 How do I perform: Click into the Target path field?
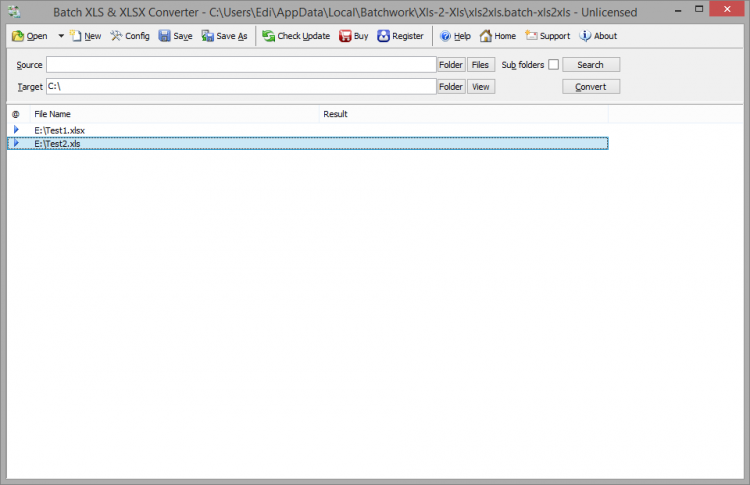point(241,87)
